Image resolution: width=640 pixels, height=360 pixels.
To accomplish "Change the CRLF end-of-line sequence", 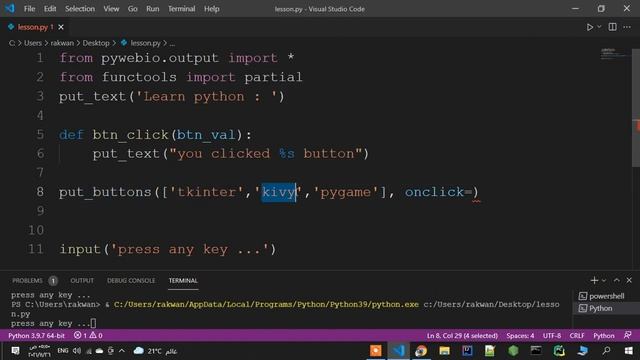I will pyautogui.click(x=577, y=336).
